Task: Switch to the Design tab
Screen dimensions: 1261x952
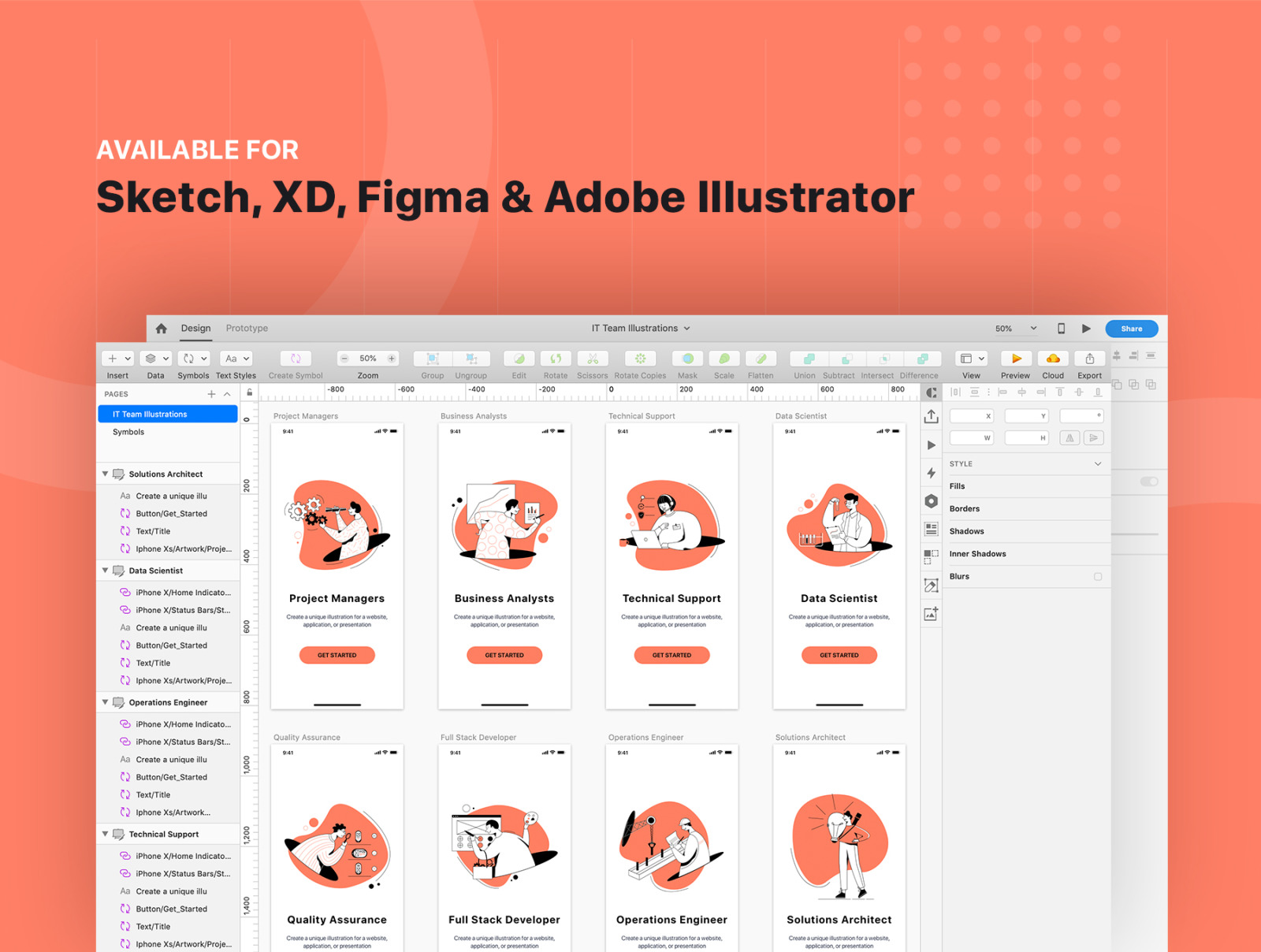Action: pyautogui.click(x=195, y=329)
